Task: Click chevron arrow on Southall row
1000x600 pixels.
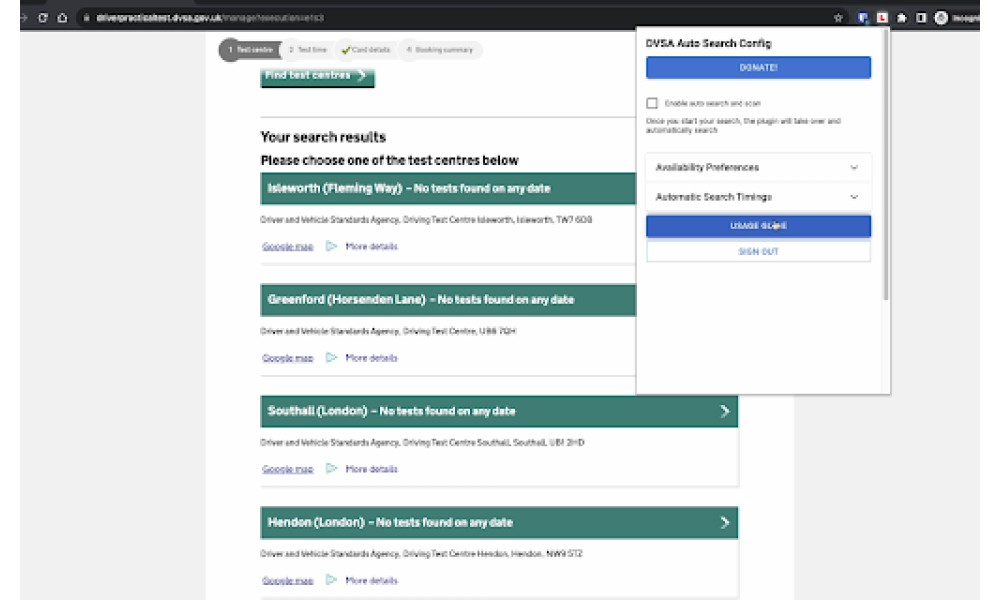Action: (724, 412)
